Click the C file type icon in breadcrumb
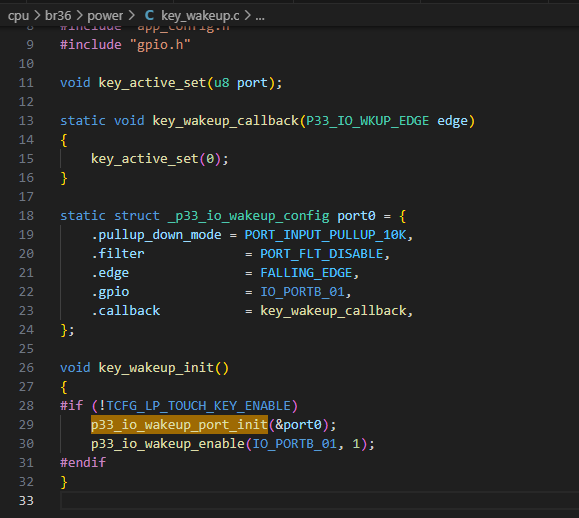Image resolution: width=579 pixels, height=518 pixels. click(x=149, y=16)
